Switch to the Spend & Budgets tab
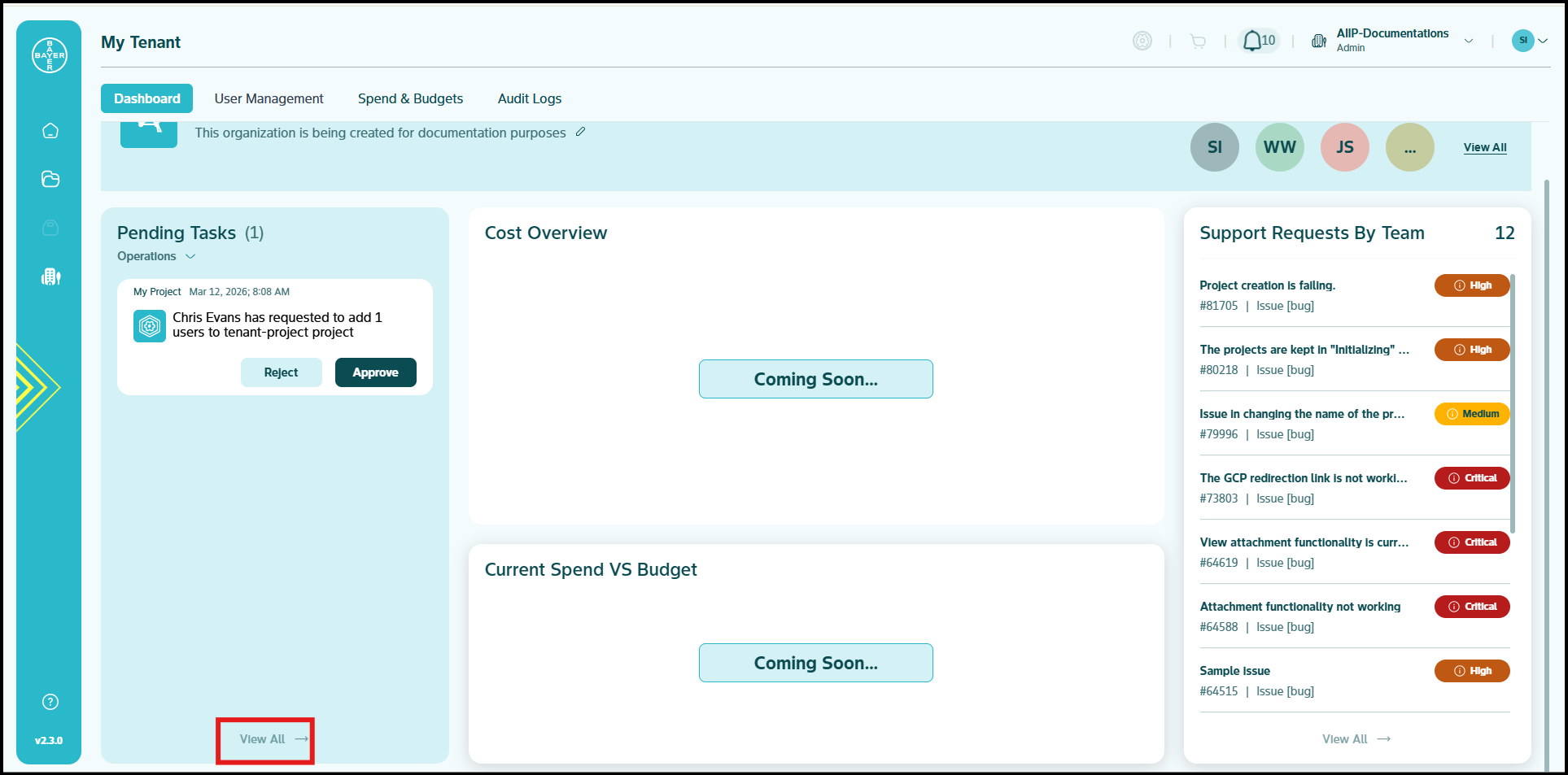Screen dimensions: 1568x775 click(x=410, y=98)
